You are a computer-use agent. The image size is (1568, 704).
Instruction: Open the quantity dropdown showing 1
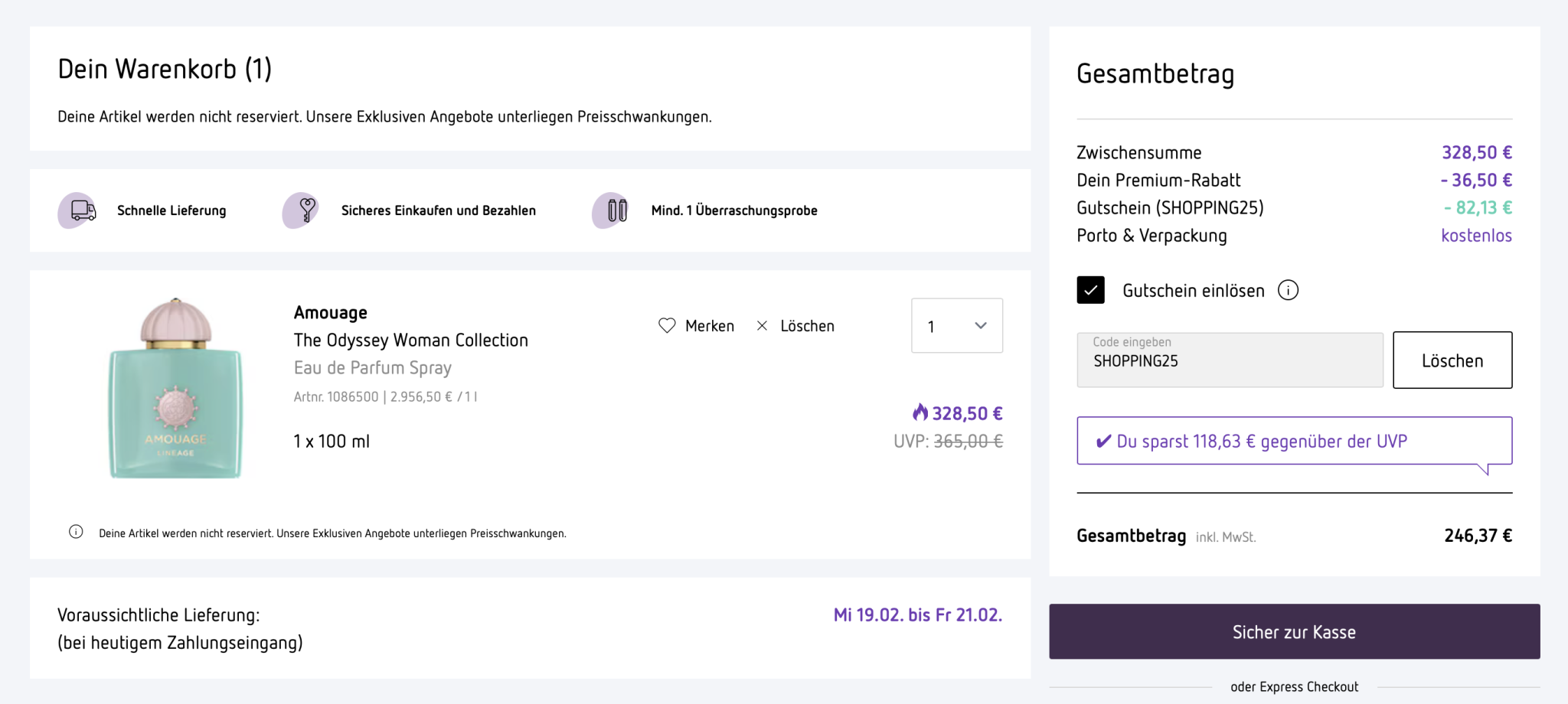point(956,326)
